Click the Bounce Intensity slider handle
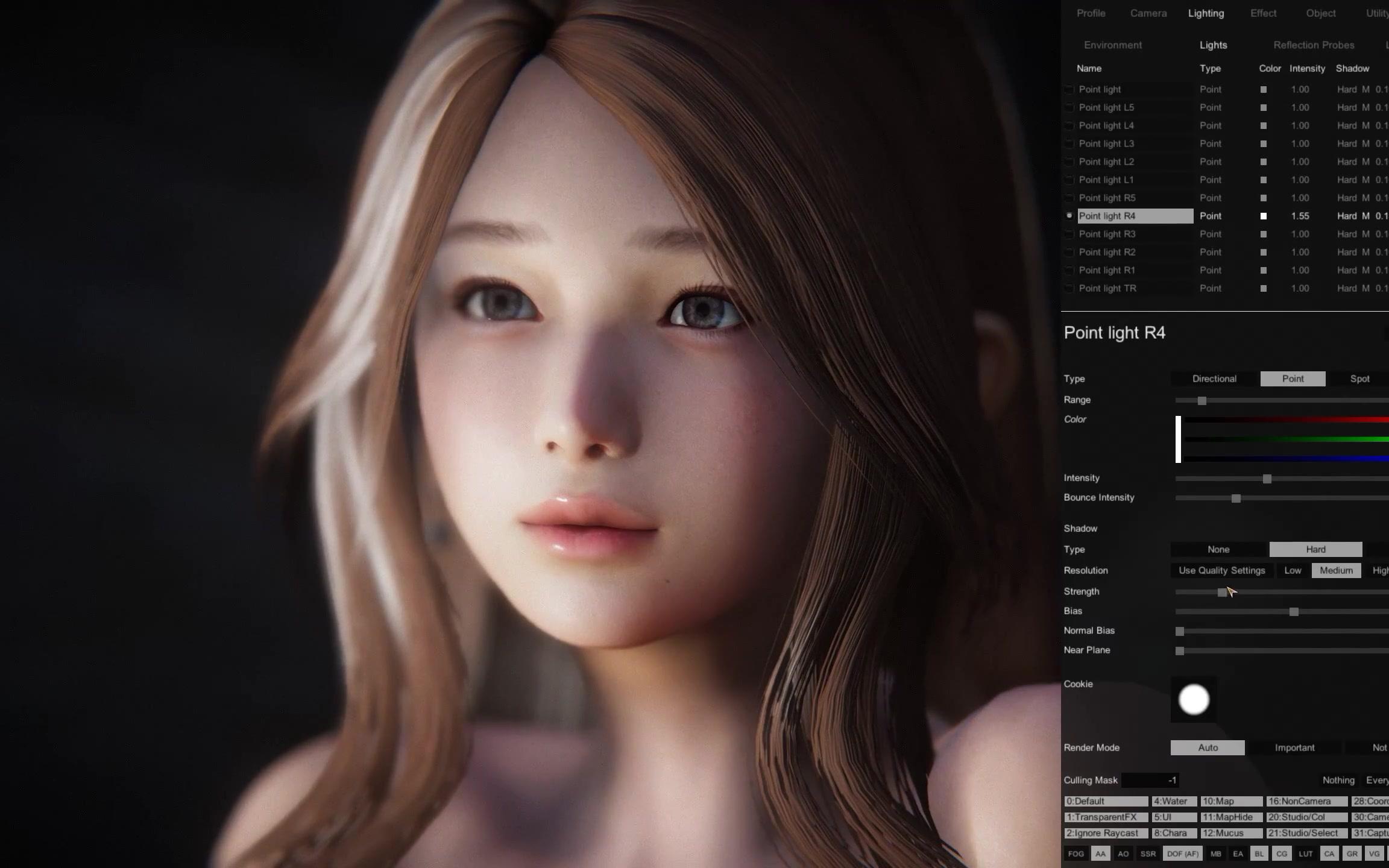This screenshot has height=868, width=1389. pos(1236,498)
